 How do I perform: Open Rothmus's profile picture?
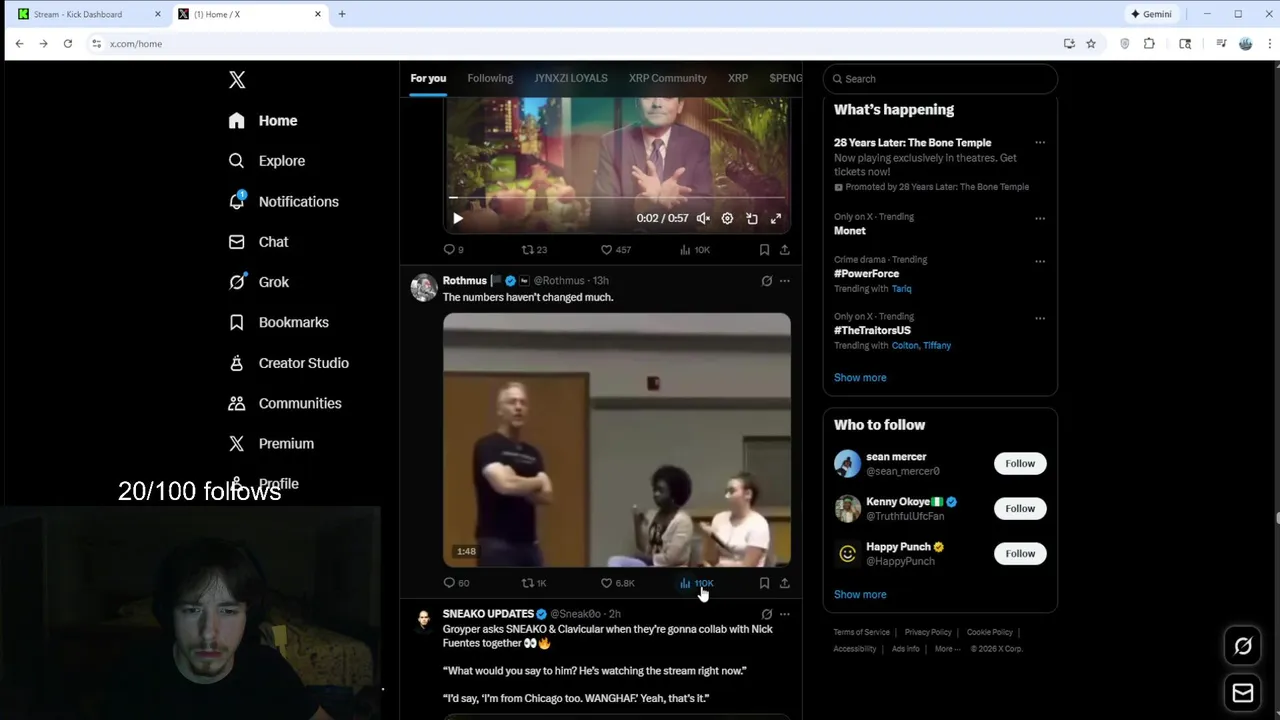424,288
